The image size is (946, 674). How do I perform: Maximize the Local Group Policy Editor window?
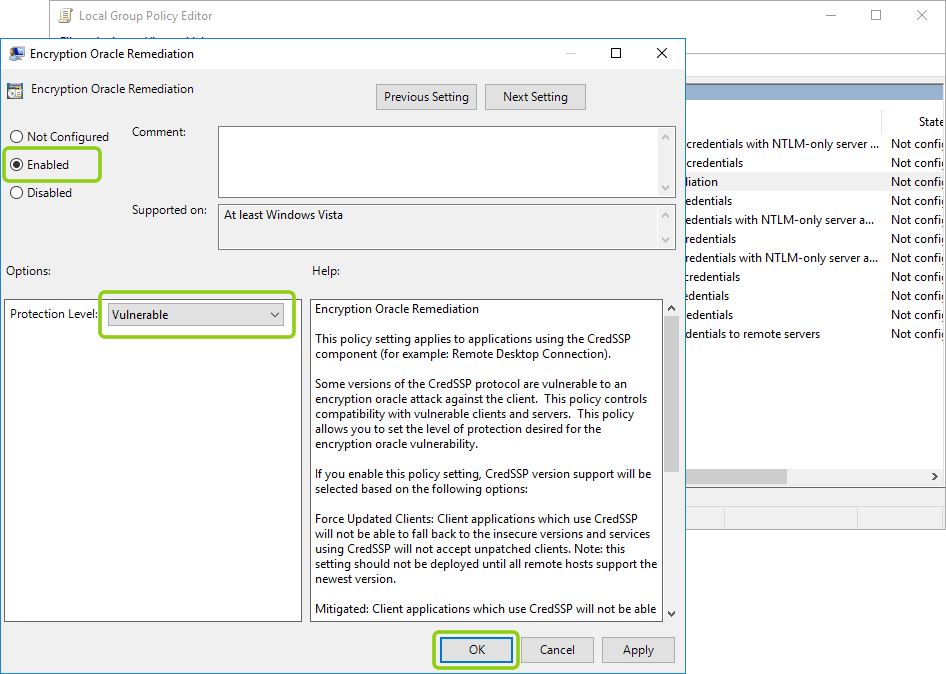876,15
